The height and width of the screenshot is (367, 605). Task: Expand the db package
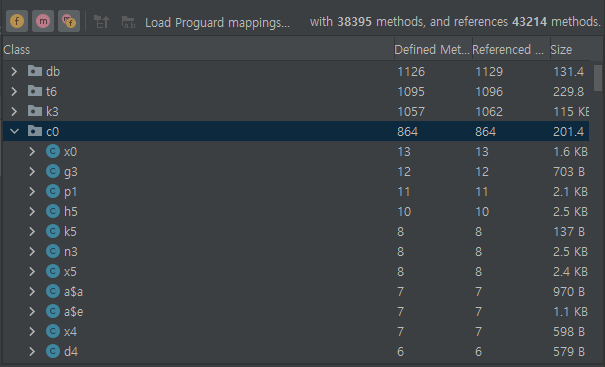pyautogui.click(x=14, y=71)
